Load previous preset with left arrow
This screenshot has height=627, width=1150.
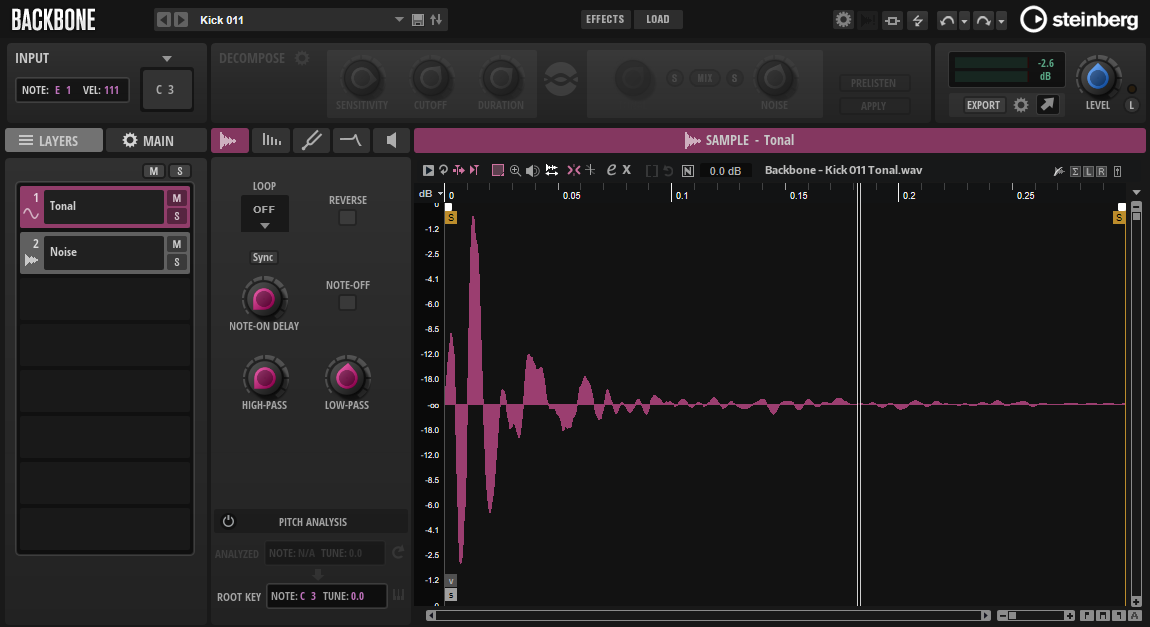(164, 20)
